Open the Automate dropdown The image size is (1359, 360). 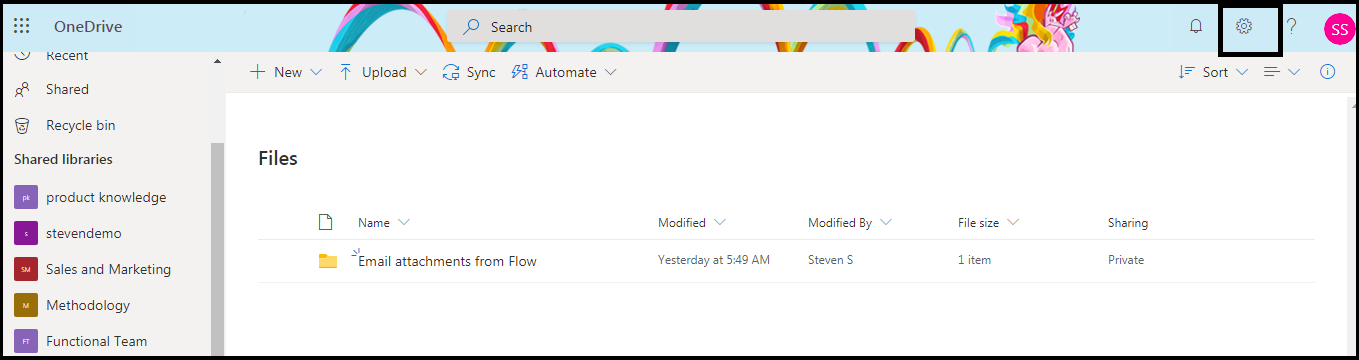click(564, 72)
